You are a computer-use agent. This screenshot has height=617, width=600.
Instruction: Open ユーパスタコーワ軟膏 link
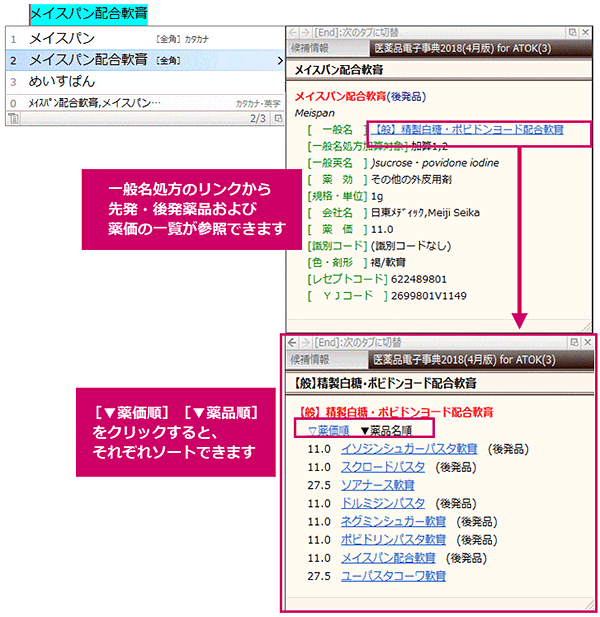tap(393, 576)
